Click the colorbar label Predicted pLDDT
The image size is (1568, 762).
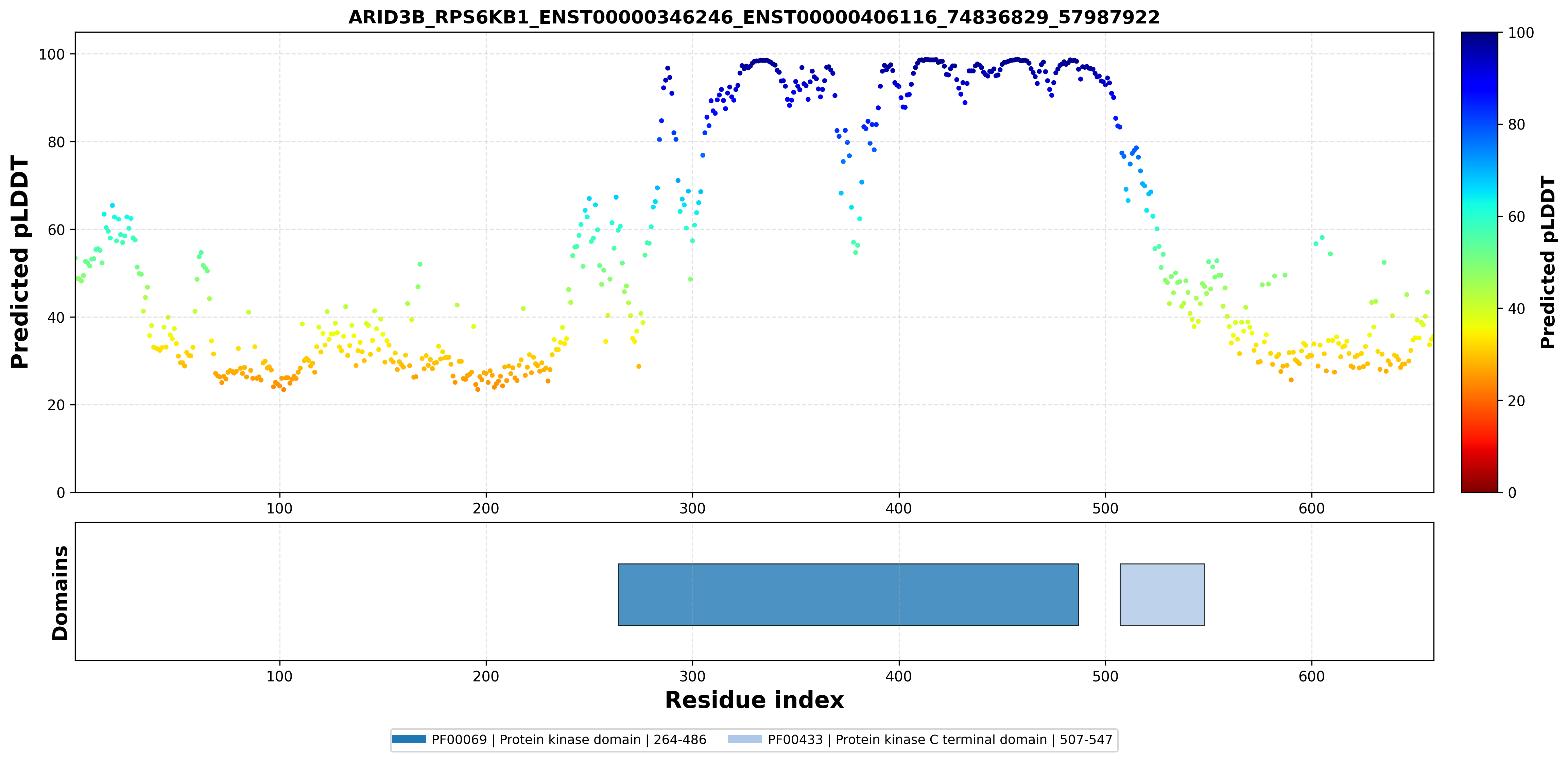click(1548, 262)
